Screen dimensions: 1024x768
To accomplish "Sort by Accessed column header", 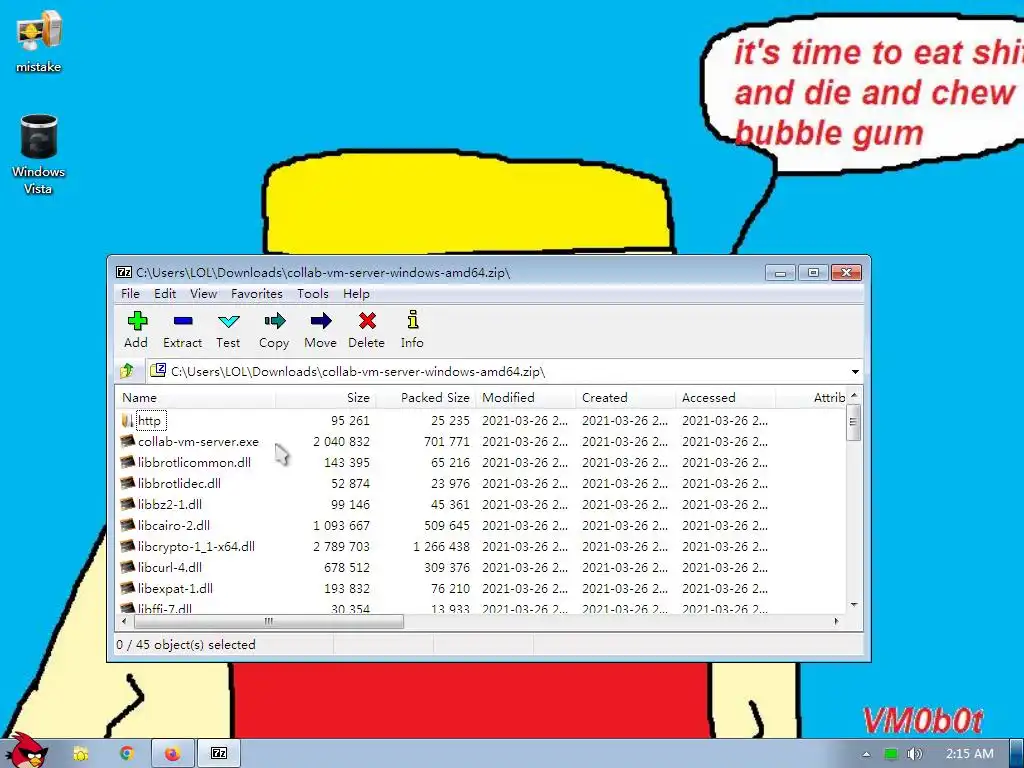I will [726, 398].
